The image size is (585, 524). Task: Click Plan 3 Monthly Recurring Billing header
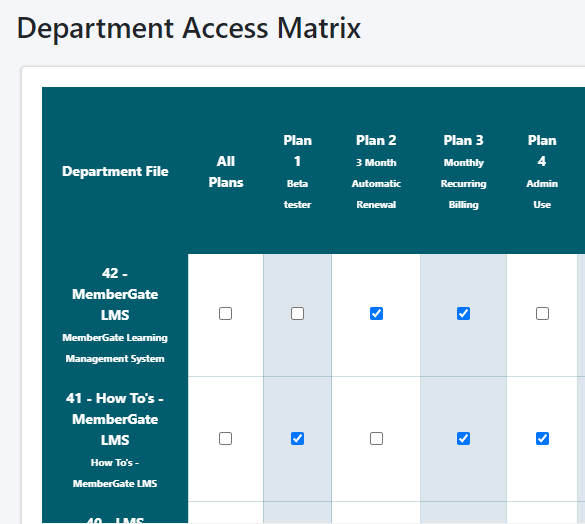(x=463, y=172)
